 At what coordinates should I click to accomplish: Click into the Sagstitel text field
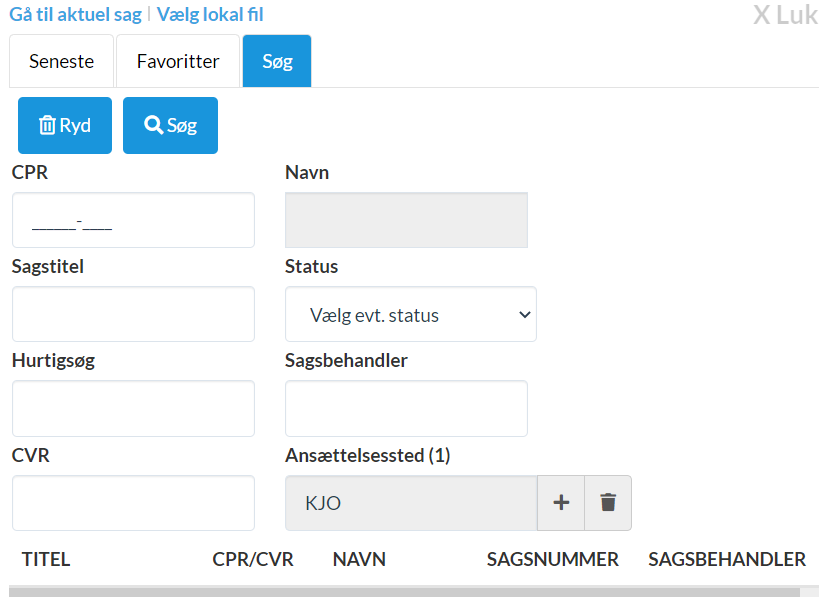tap(133, 315)
